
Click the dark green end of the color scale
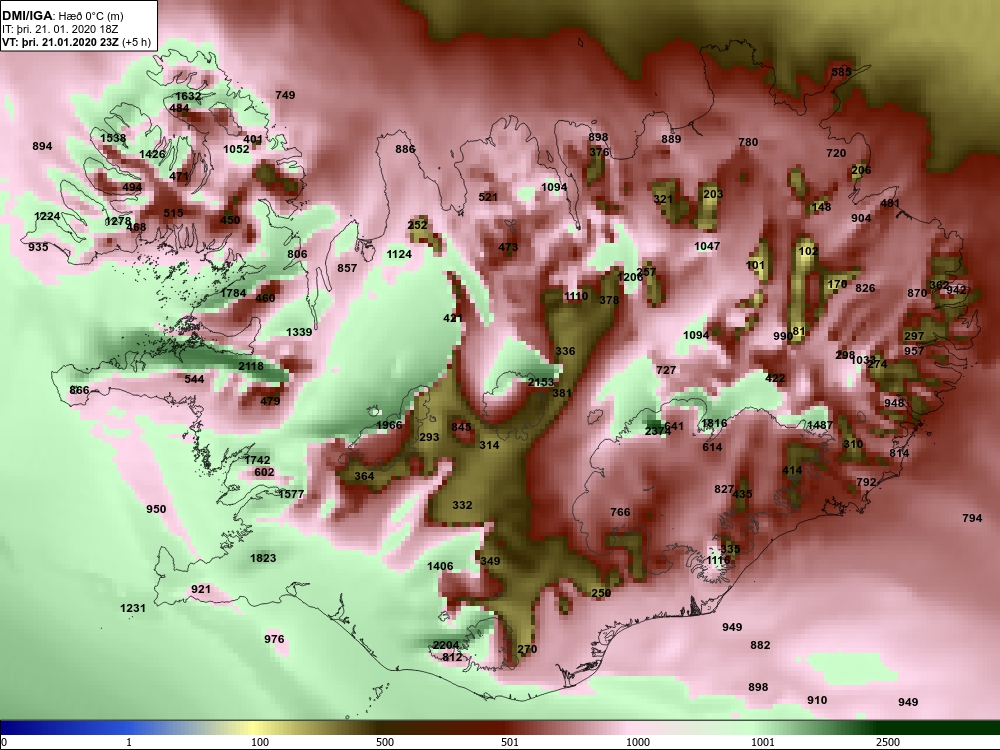[938, 728]
